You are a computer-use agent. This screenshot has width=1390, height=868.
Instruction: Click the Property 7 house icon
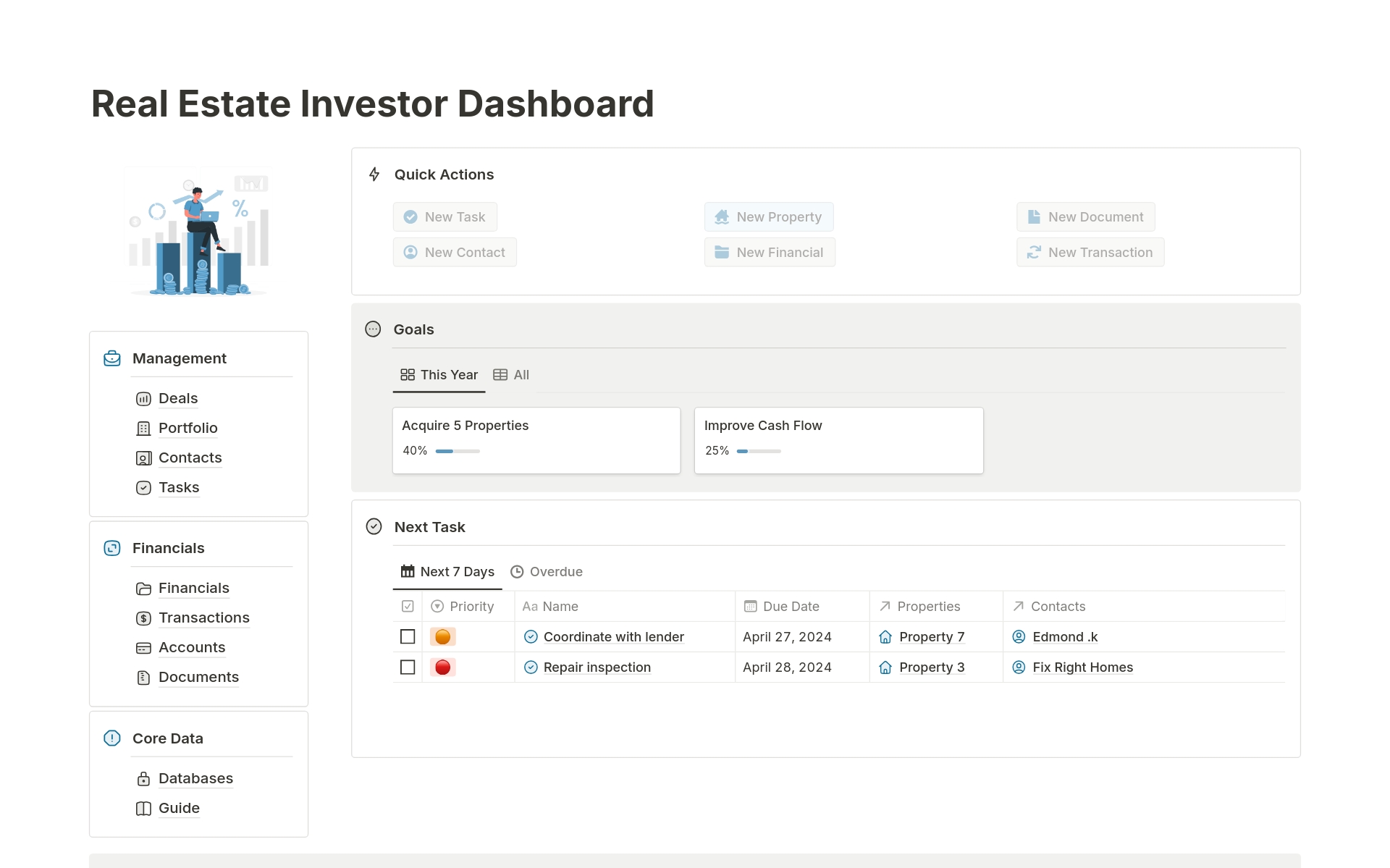point(885,637)
